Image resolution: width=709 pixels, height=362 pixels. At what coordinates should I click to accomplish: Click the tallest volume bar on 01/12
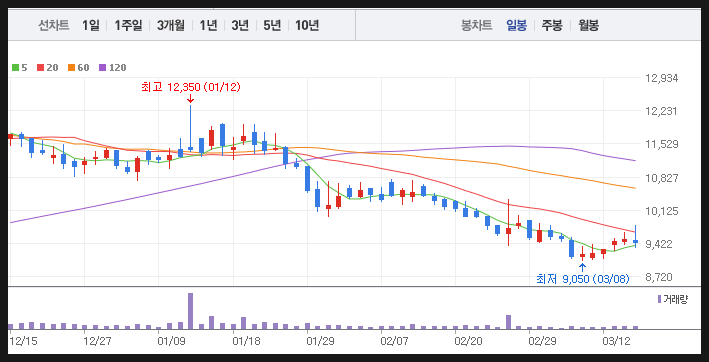coord(190,311)
